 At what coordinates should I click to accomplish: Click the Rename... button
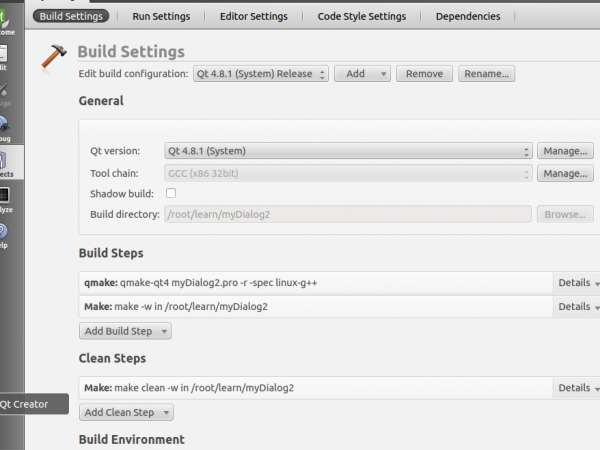485,74
